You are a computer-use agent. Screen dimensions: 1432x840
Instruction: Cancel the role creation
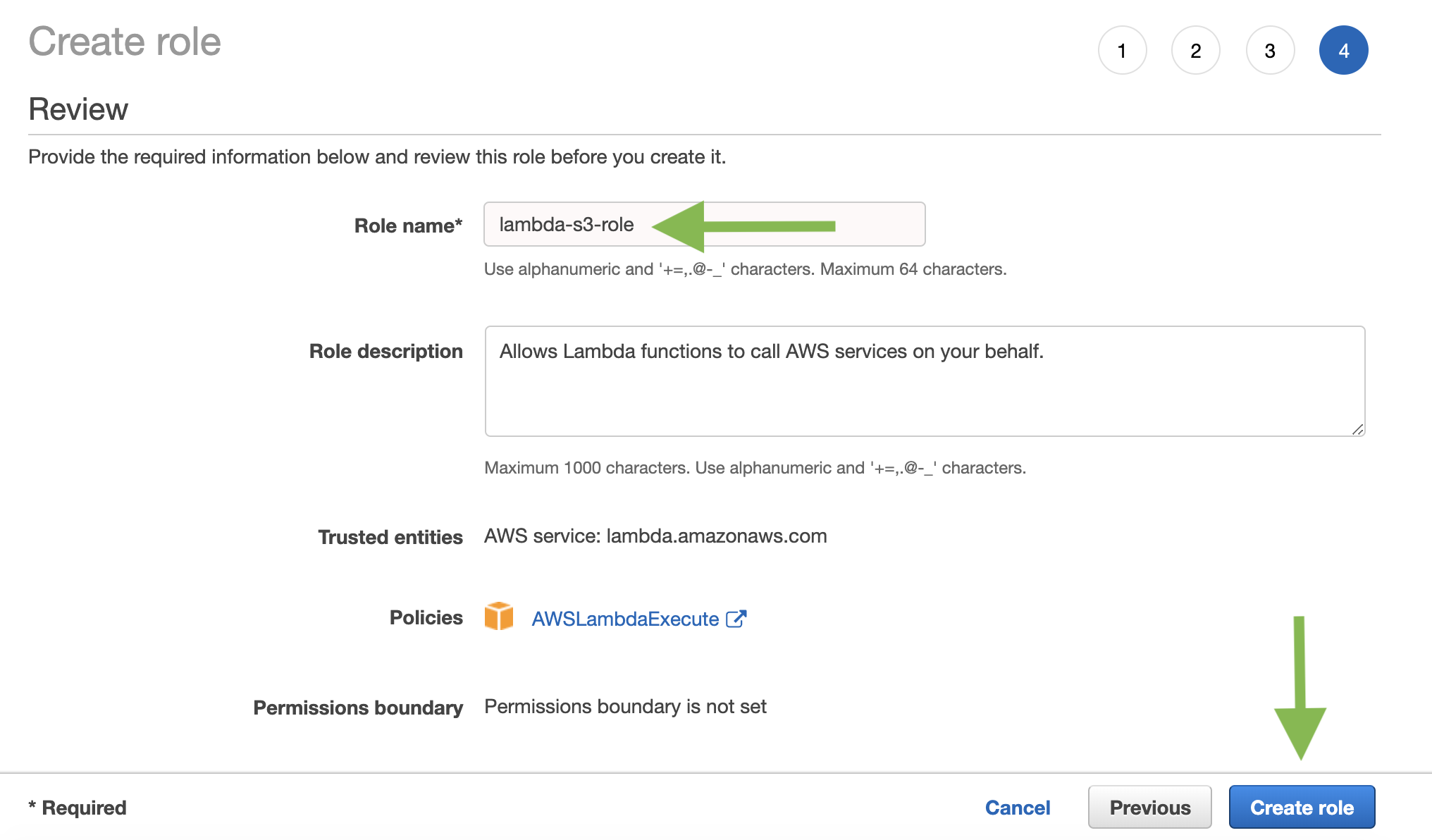(x=1017, y=808)
